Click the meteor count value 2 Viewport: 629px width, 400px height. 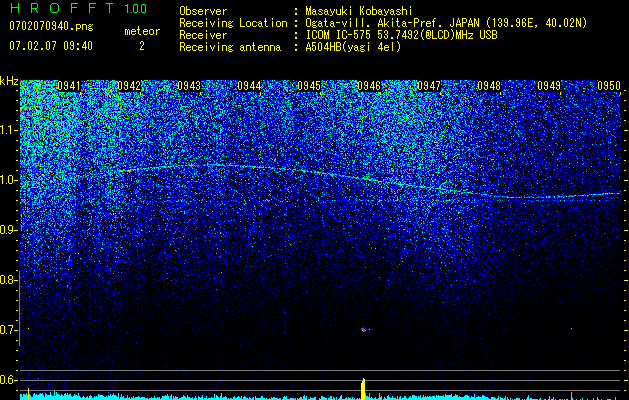tap(142, 46)
